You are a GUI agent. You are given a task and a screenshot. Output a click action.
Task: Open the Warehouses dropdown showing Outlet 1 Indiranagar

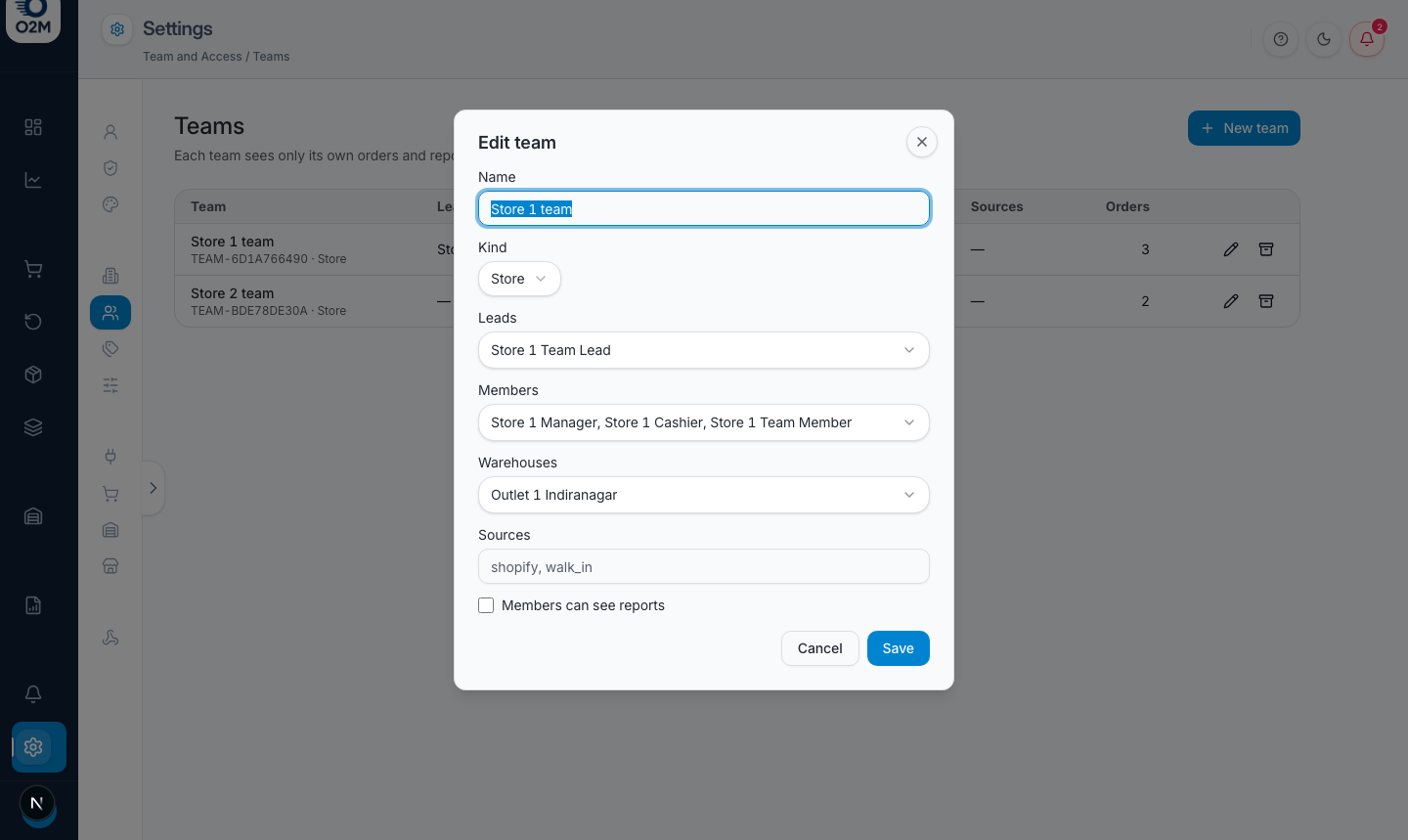704,495
